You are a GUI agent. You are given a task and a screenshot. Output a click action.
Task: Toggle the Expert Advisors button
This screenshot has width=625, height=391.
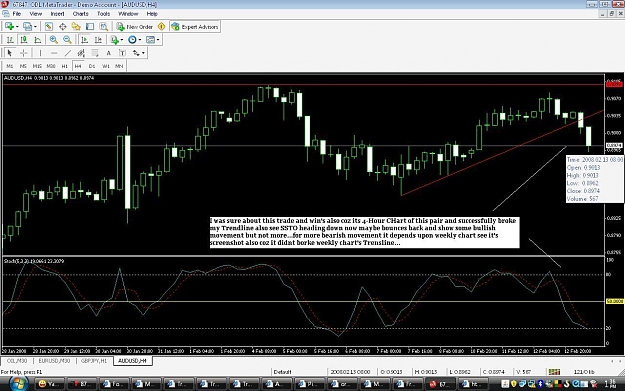[x=195, y=27]
